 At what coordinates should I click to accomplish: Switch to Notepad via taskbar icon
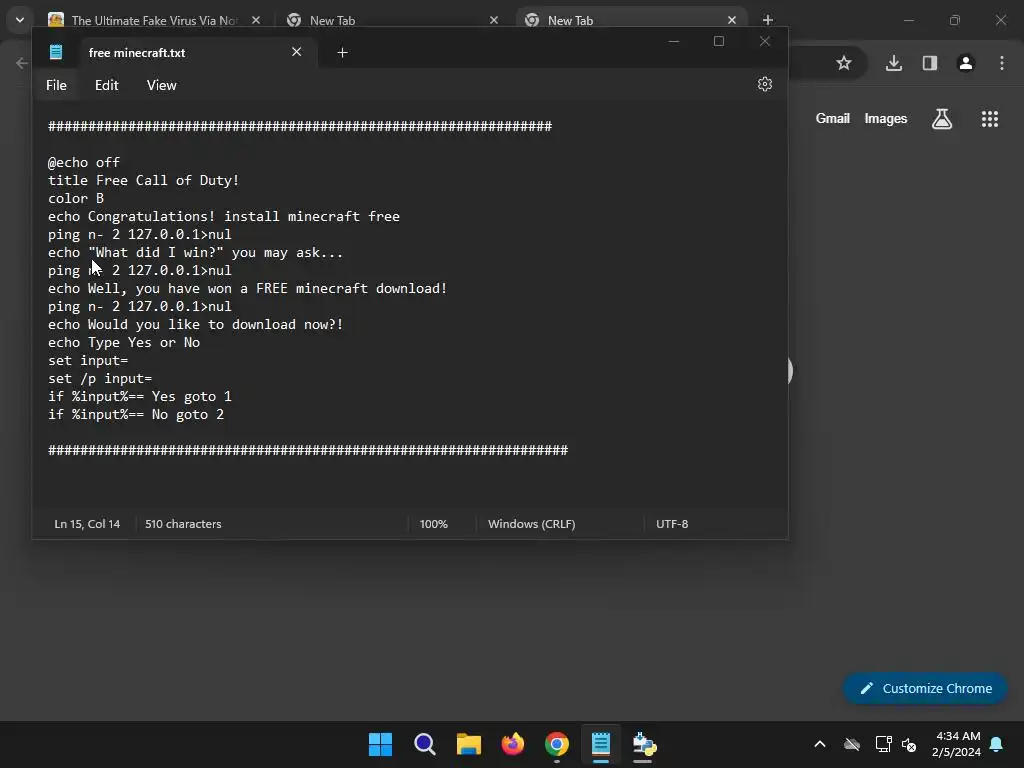601,744
